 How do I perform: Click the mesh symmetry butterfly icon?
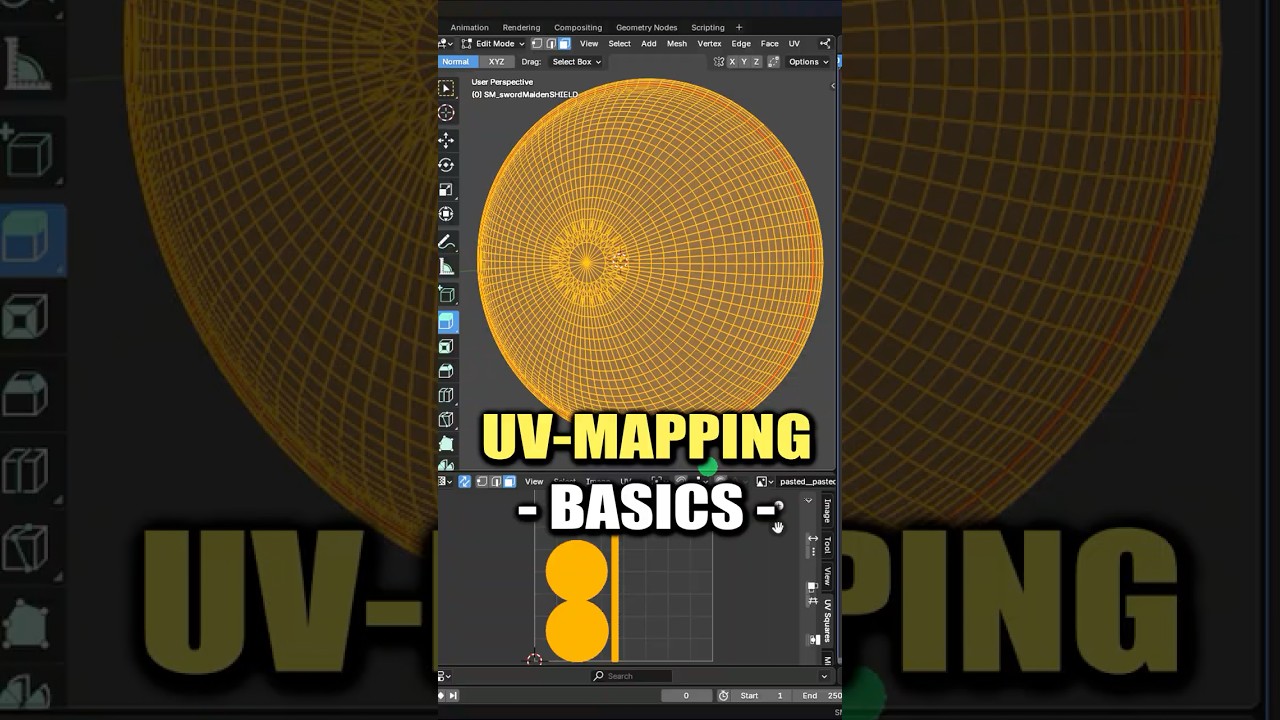[719, 62]
